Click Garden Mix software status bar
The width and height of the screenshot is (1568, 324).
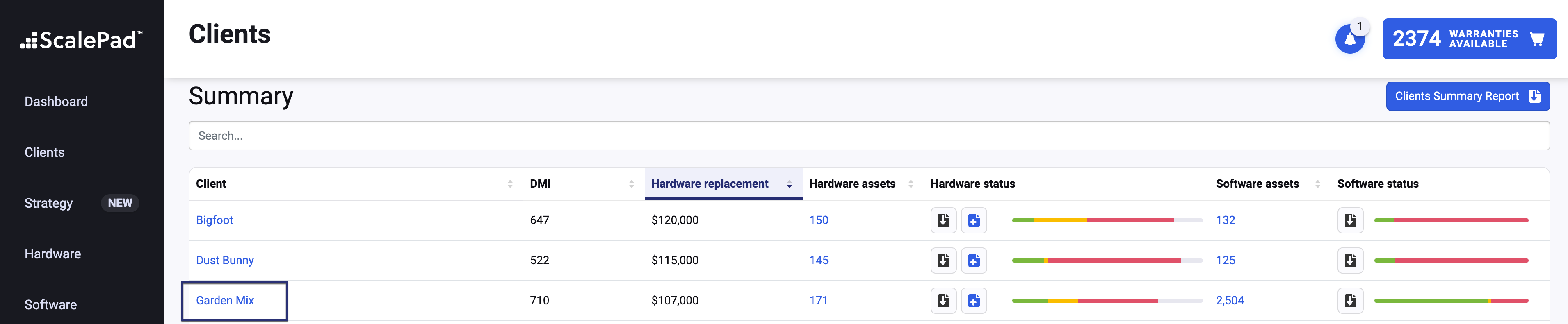(1451, 300)
